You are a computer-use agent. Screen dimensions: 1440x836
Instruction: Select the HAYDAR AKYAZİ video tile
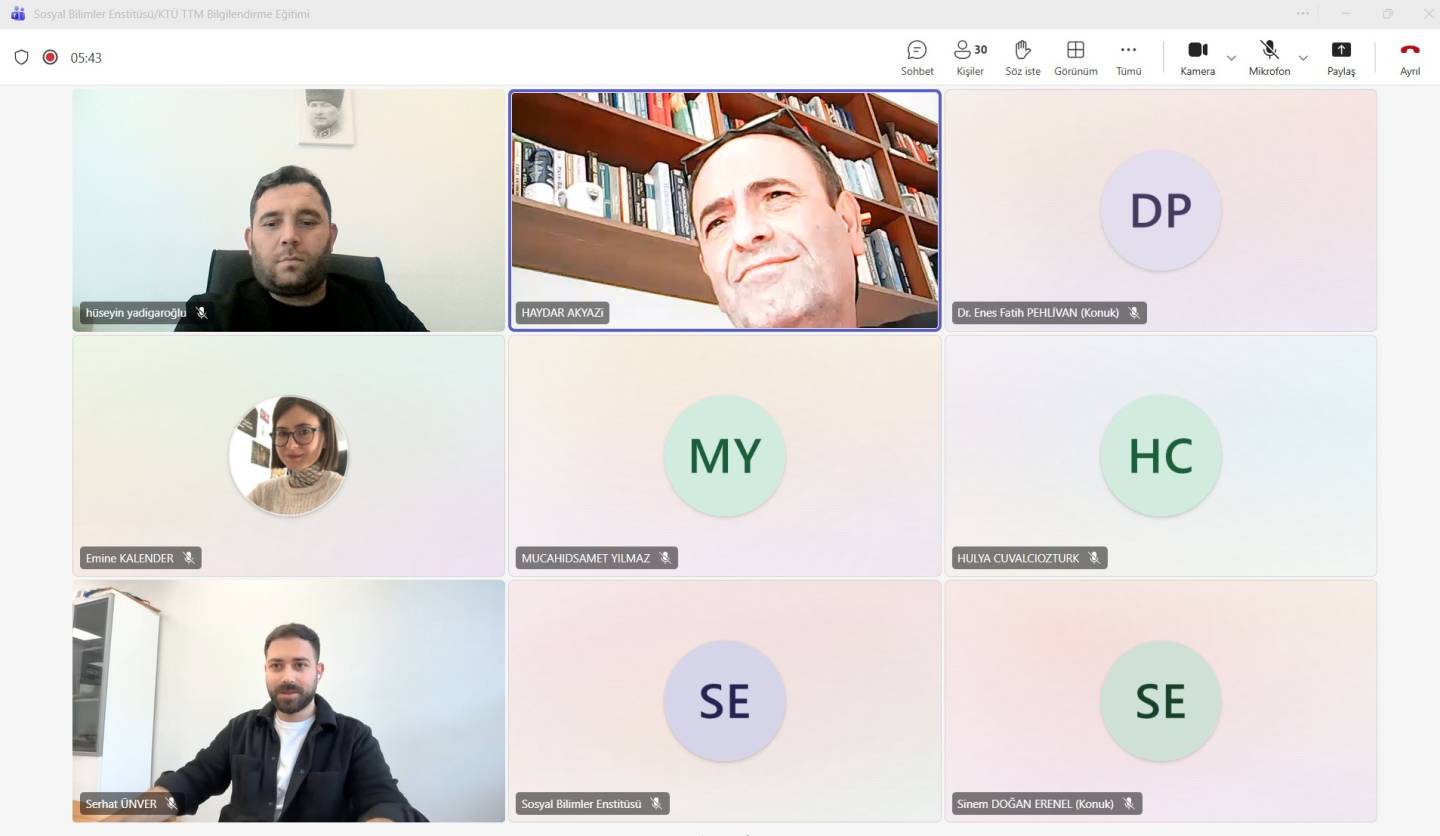pos(724,209)
